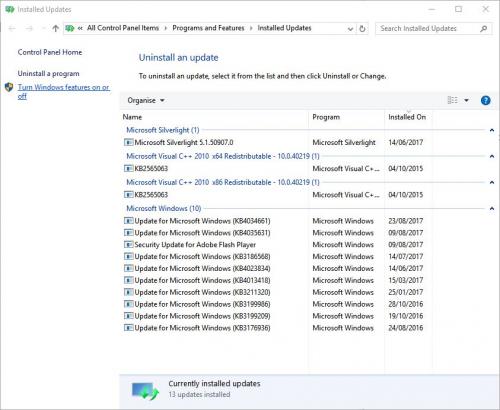This screenshot has height=410, width=500.
Task: Select Security Update for Adobe Flash Player
Action: tap(195, 245)
